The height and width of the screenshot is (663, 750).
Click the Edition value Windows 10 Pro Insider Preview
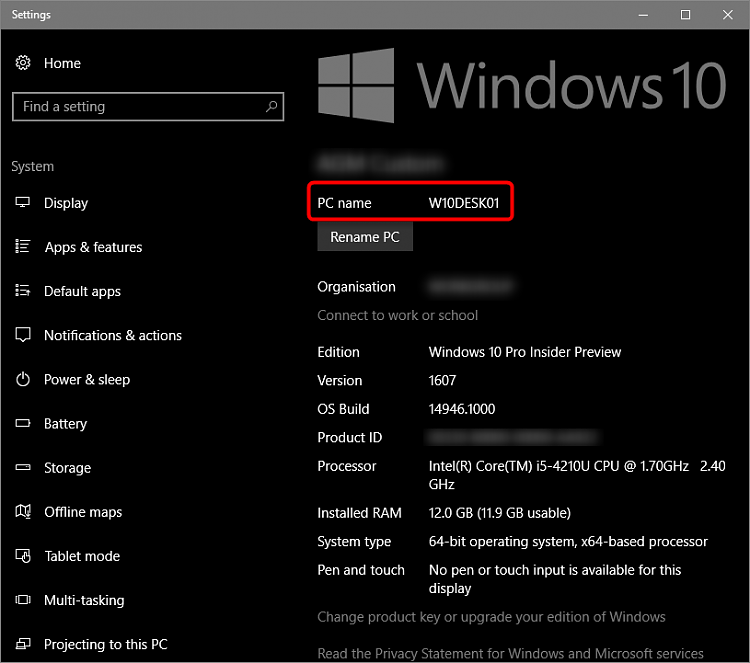pos(525,352)
